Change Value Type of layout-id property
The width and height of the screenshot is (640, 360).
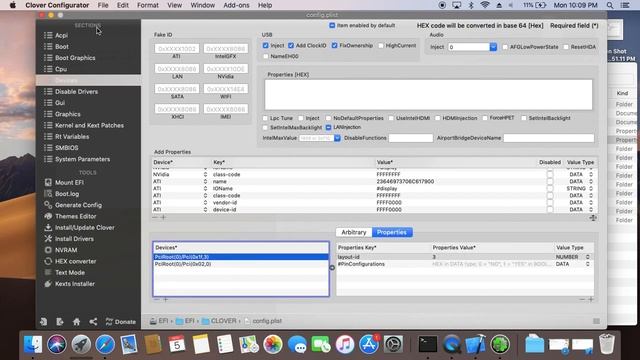point(588,257)
